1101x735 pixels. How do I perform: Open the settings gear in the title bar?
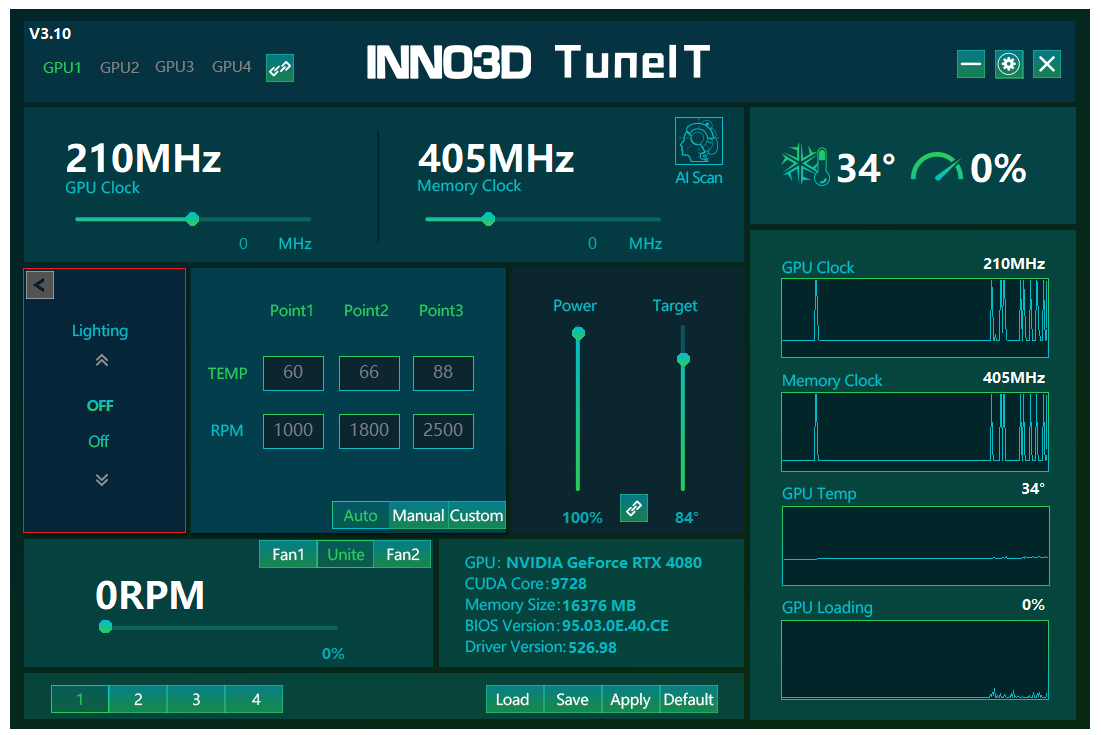1009,65
